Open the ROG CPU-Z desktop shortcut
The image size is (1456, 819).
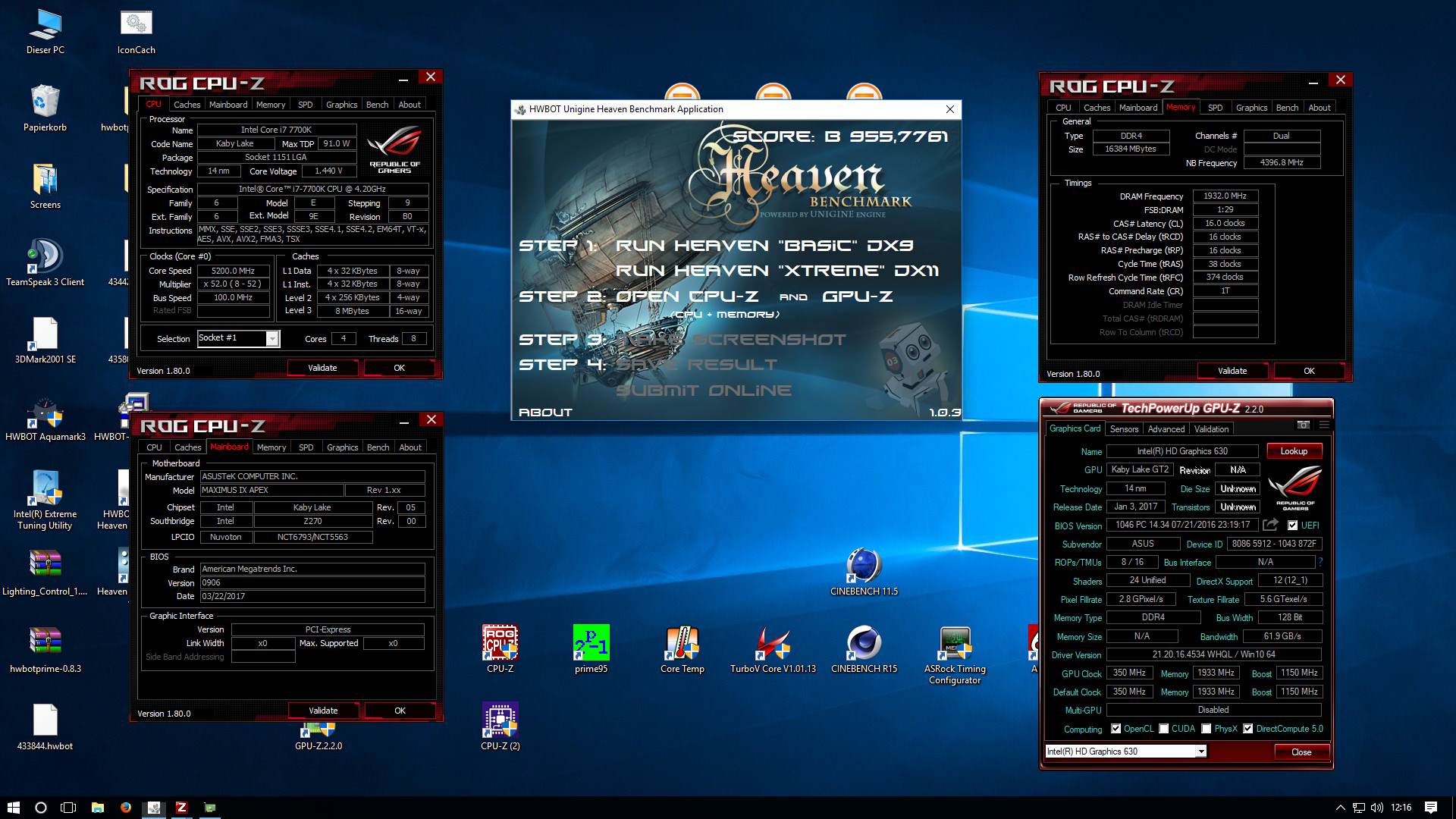500,649
